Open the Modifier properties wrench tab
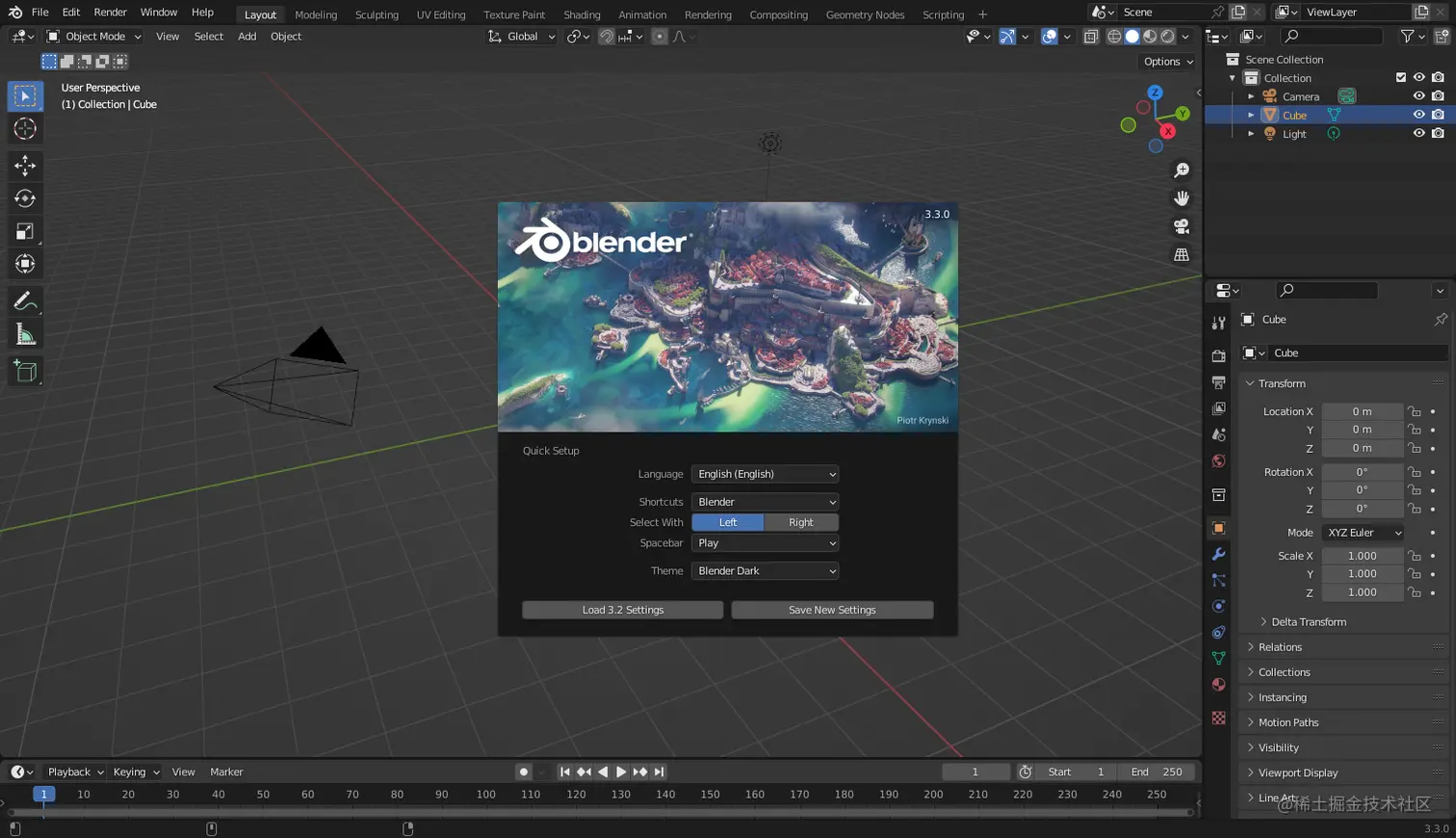 (1218, 555)
